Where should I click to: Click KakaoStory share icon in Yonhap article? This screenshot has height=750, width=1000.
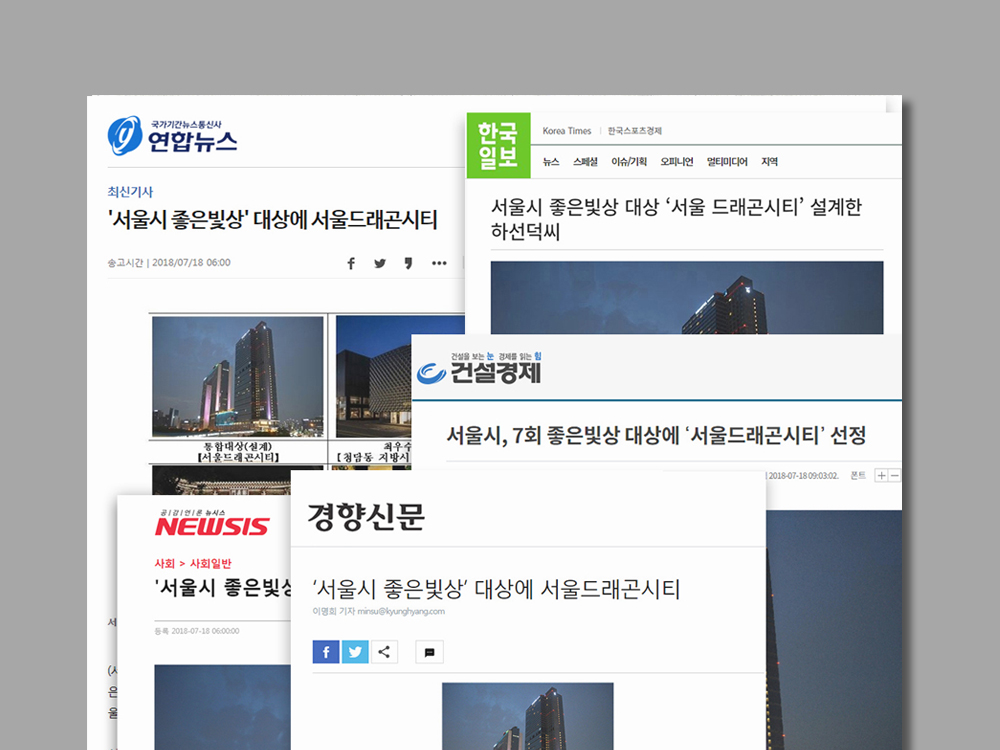[x=409, y=263]
